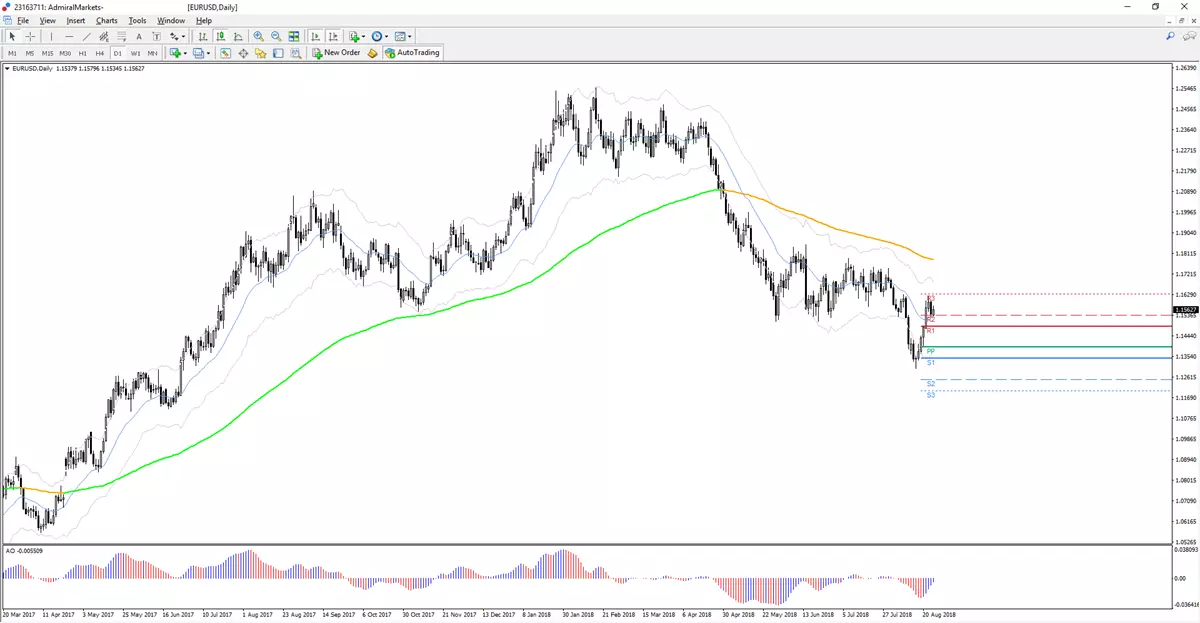The height and width of the screenshot is (623, 1200).
Task: Select the D1 daily timeframe
Action: pyautogui.click(x=118, y=53)
